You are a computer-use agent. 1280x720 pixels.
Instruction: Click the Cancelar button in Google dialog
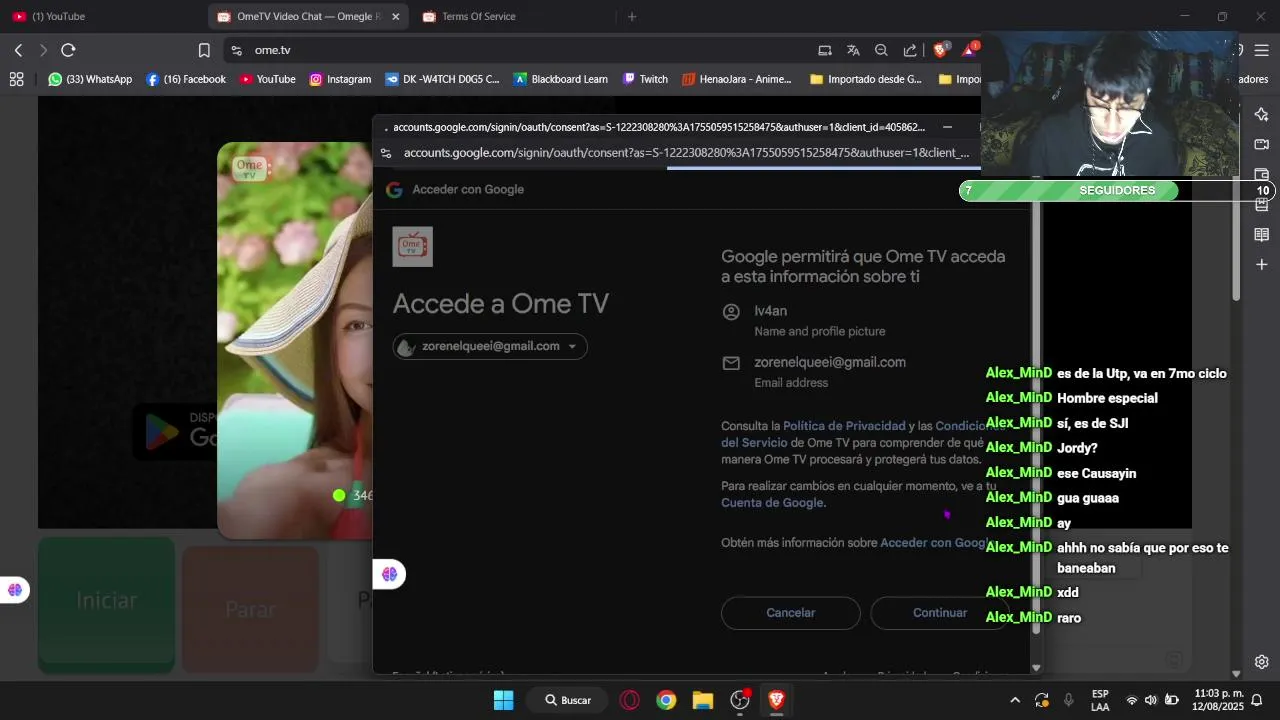pyautogui.click(x=790, y=613)
